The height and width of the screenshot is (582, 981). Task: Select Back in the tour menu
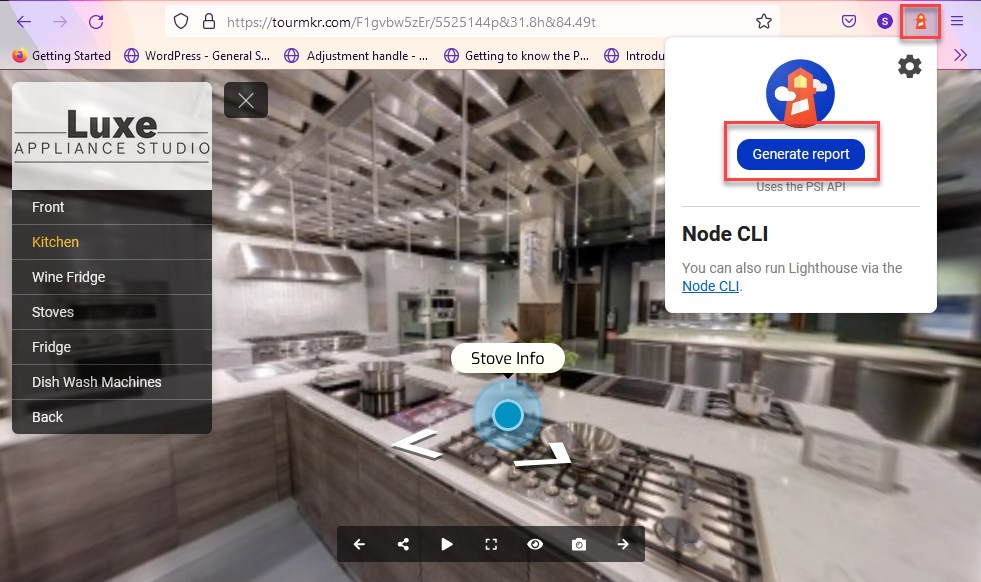click(112, 417)
